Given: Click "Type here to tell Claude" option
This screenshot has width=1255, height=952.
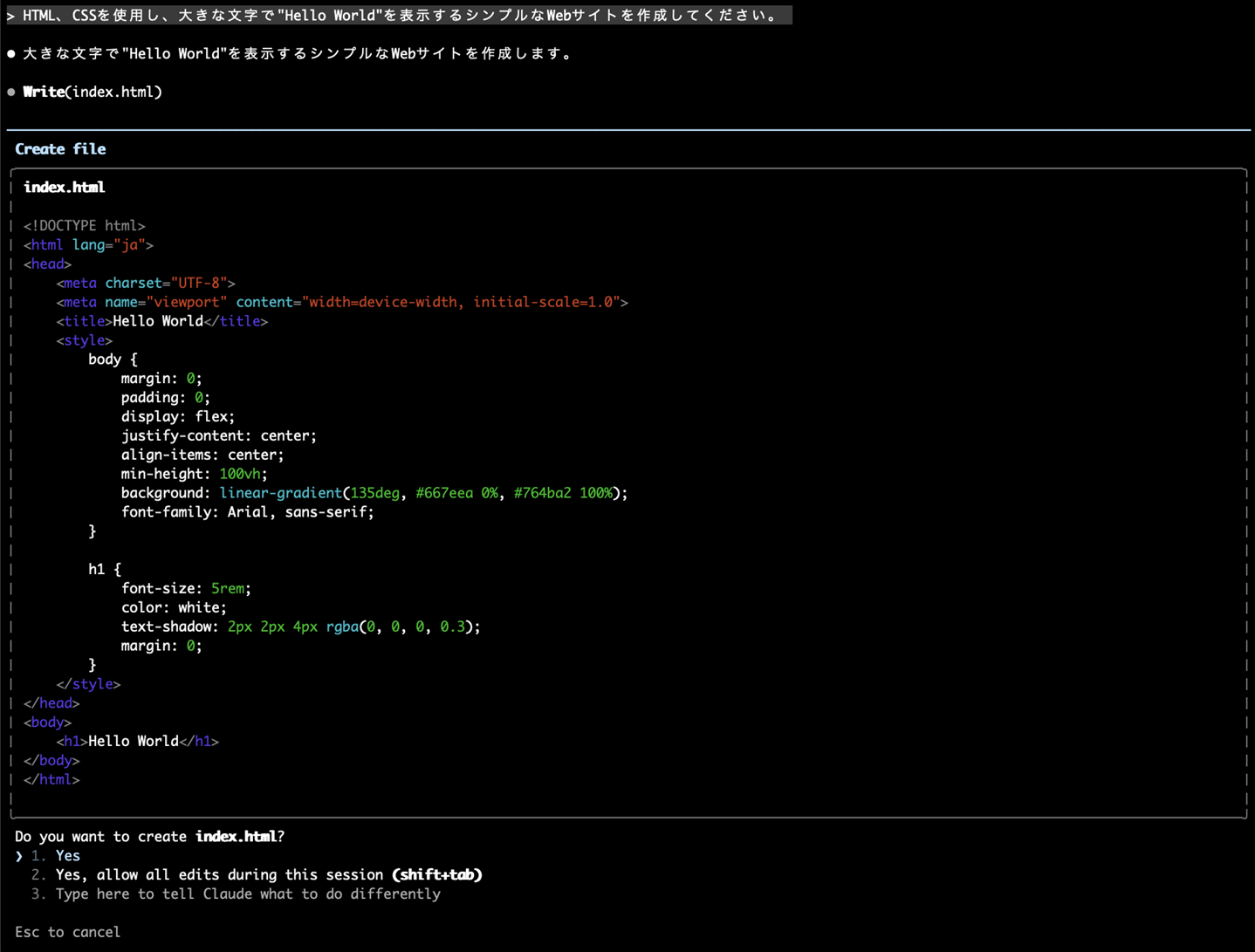Looking at the screenshot, I should coord(247,894).
